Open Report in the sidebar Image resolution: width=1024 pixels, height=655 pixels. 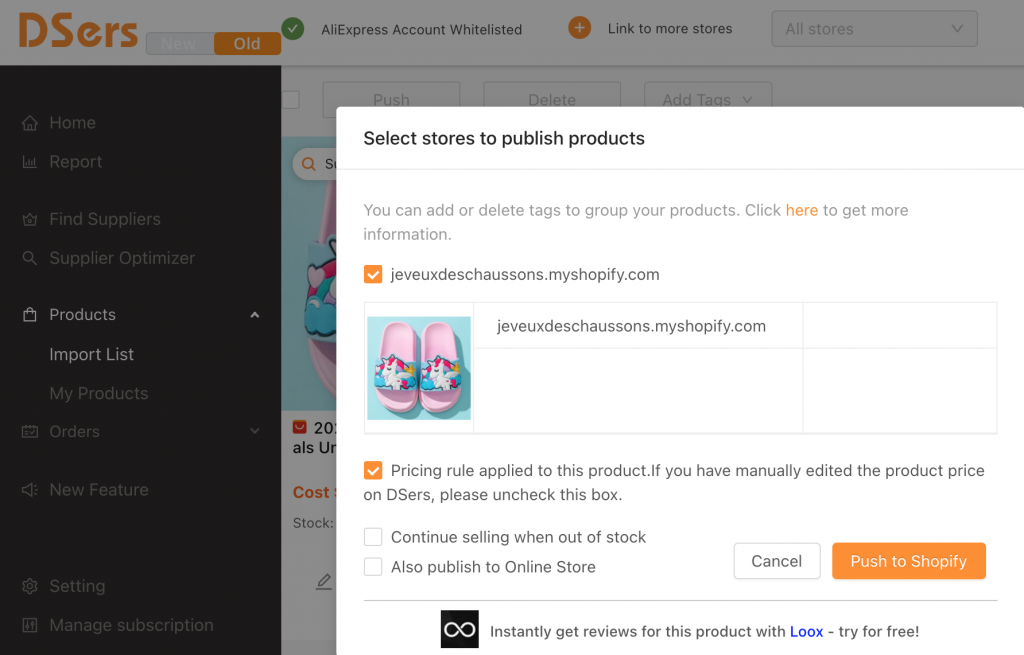pos(76,162)
